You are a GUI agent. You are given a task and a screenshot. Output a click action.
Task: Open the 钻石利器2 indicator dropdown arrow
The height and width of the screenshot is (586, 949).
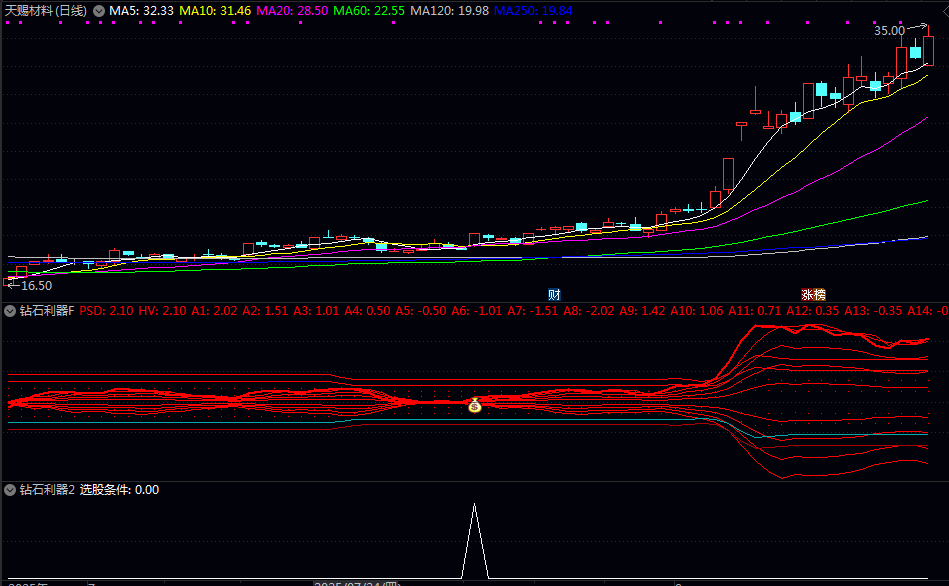tap(10, 490)
